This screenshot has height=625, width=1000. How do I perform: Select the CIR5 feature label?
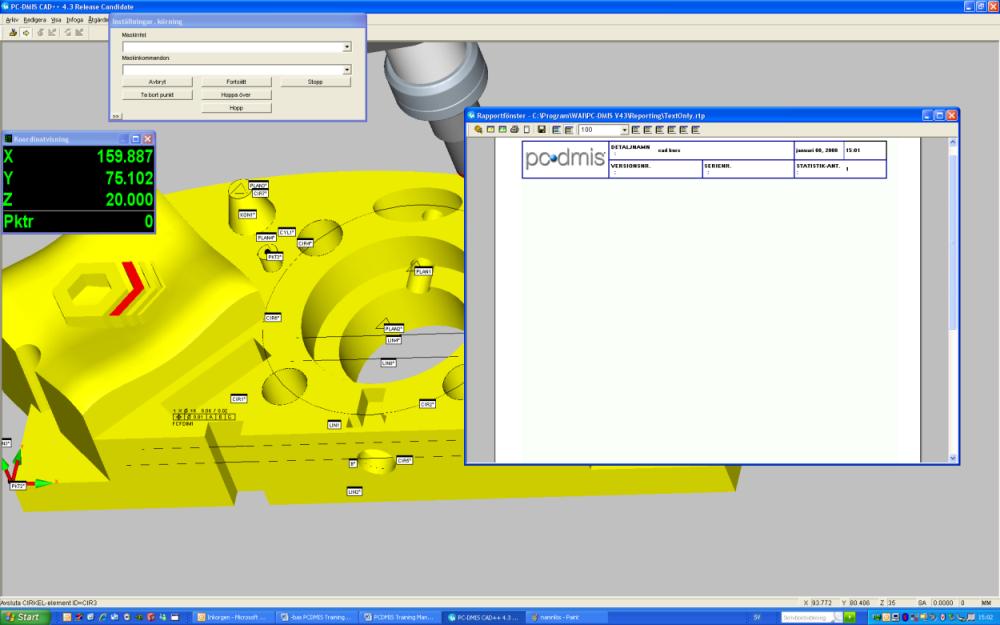pyautogui.click(x=404, y=460)
